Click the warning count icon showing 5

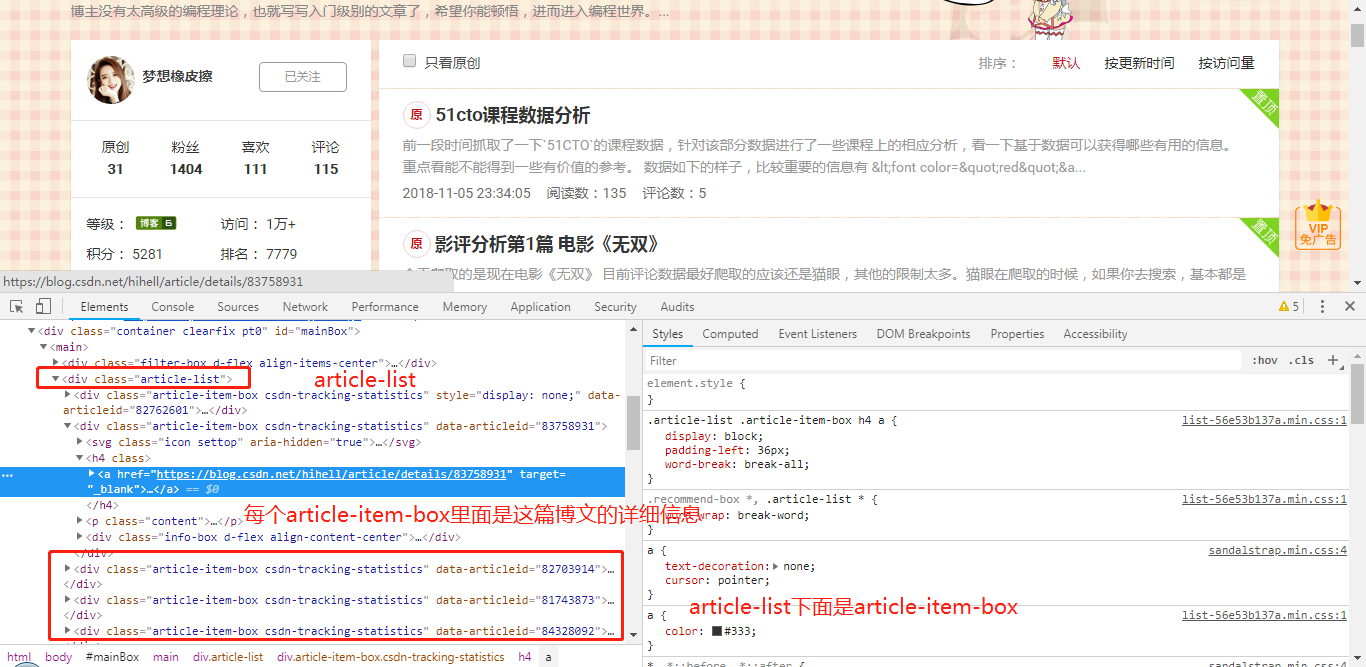tap(1289, 307)
